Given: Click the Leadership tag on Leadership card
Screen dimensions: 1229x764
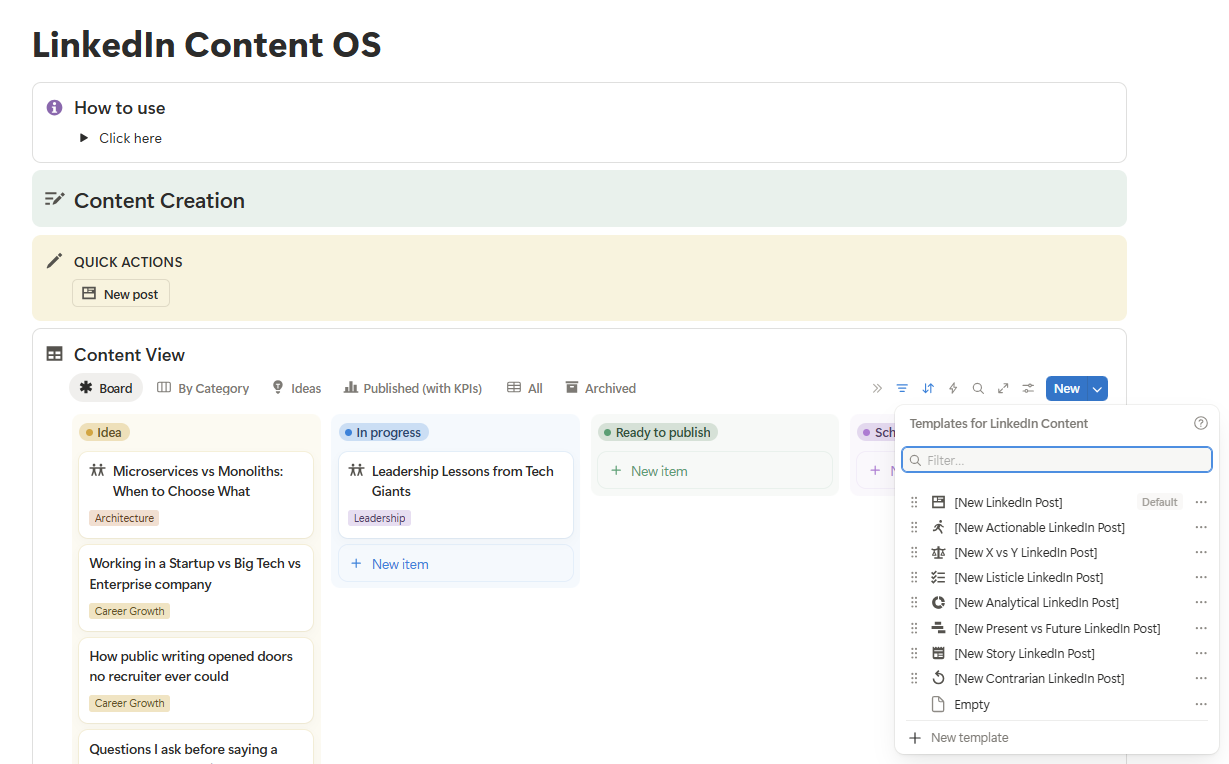Looking at the screenshot, I should pyautogui.click(x=379, y=518).
